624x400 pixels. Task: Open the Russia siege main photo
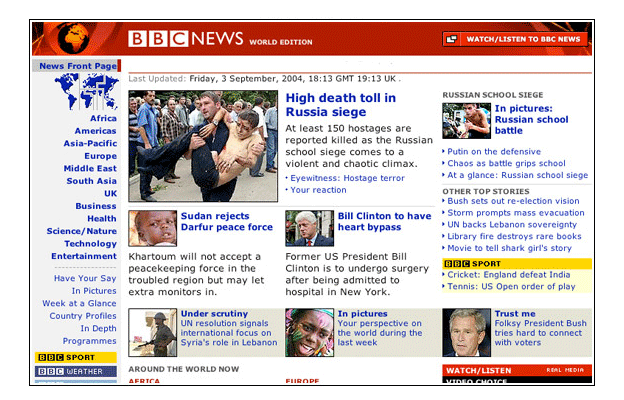point(203,146)
